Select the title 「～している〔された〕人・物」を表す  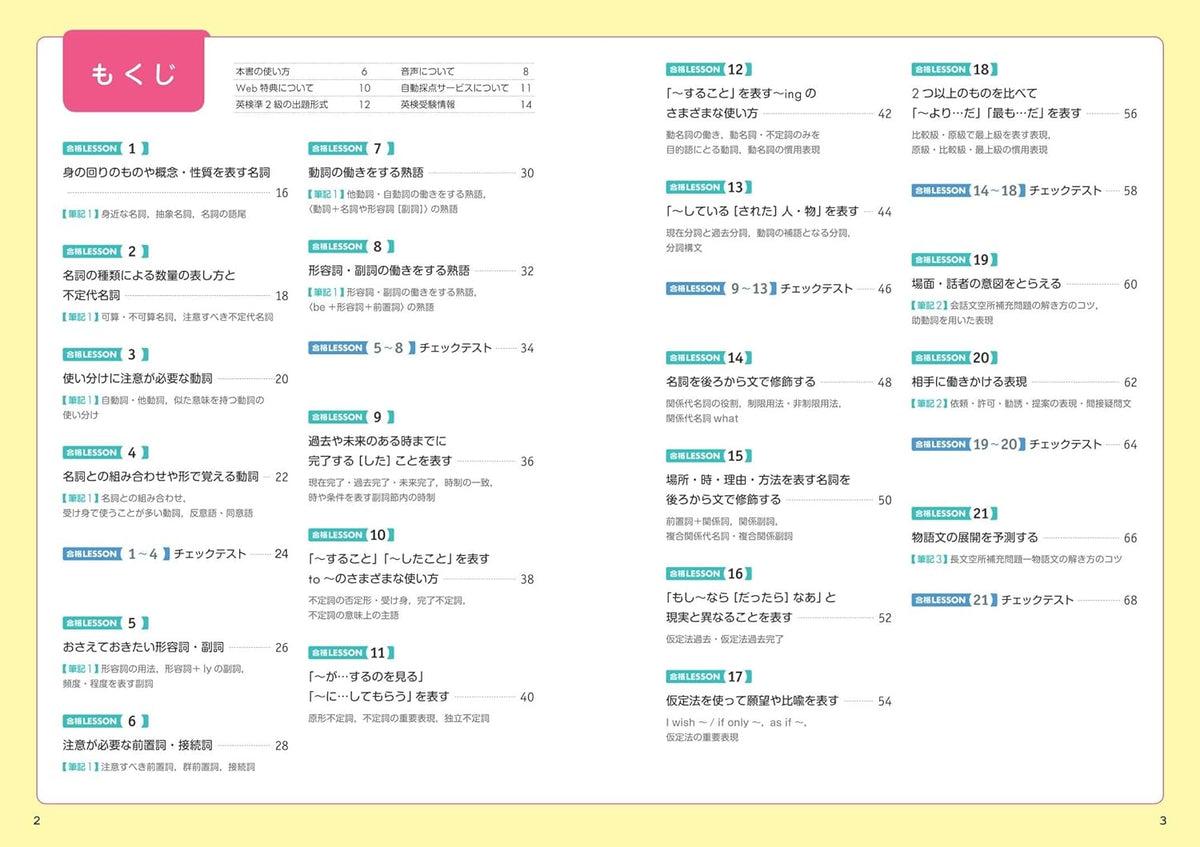(x=763, y=211)
